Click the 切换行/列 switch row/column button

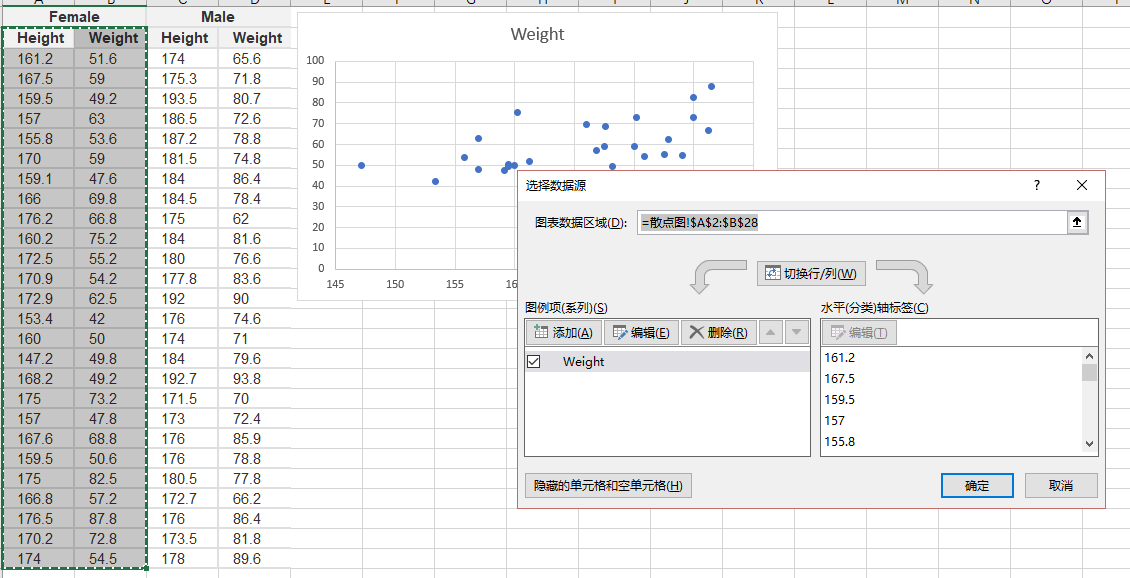(x=811, y=274)
